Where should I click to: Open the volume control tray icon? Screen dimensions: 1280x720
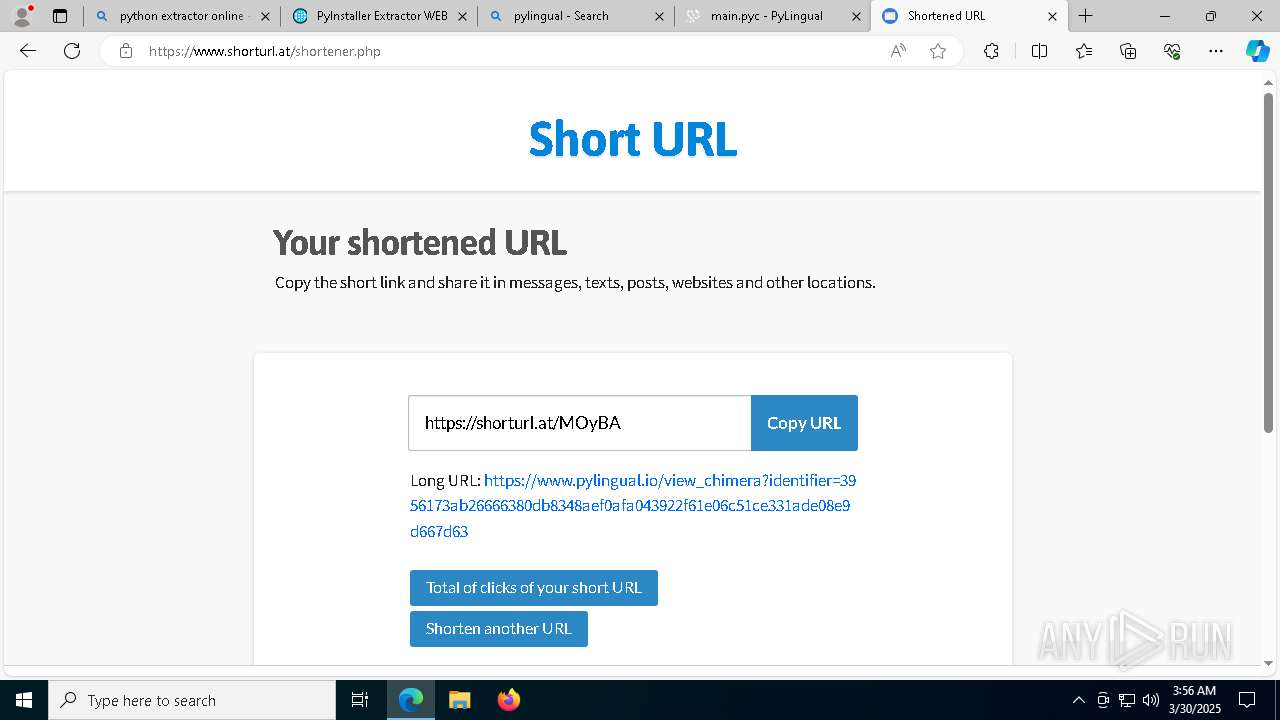[x=1150, y=700]
